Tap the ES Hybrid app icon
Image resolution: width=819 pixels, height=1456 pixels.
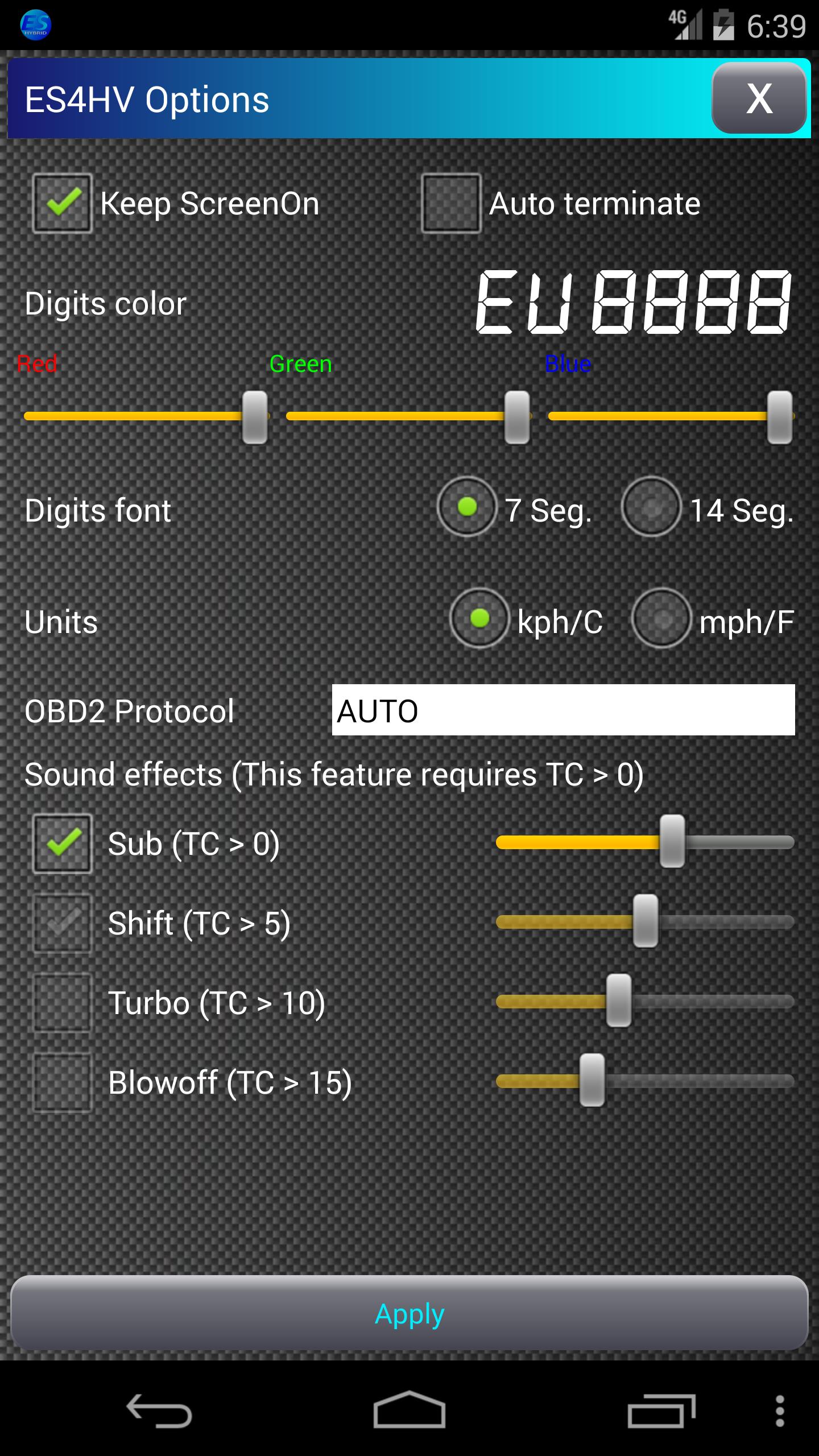click(x=35, y=25)
